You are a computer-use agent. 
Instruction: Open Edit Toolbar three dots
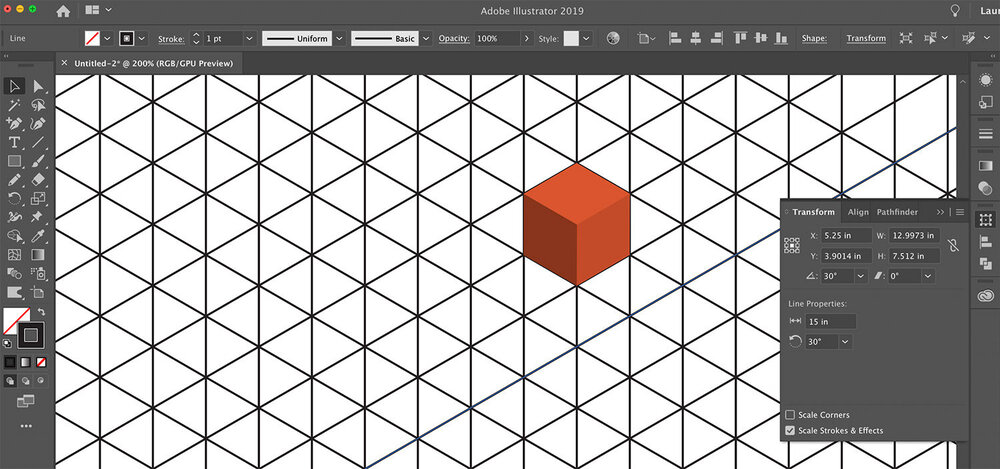26,426
